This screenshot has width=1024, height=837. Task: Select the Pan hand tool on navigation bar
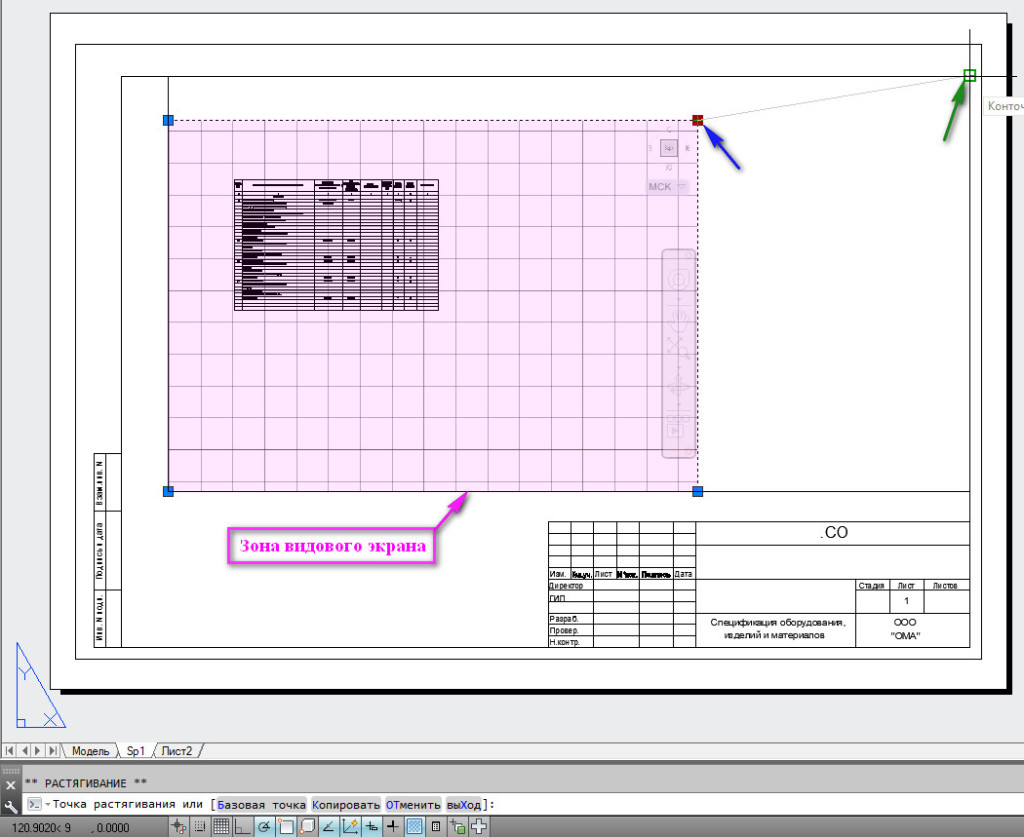tap(679, 319)
